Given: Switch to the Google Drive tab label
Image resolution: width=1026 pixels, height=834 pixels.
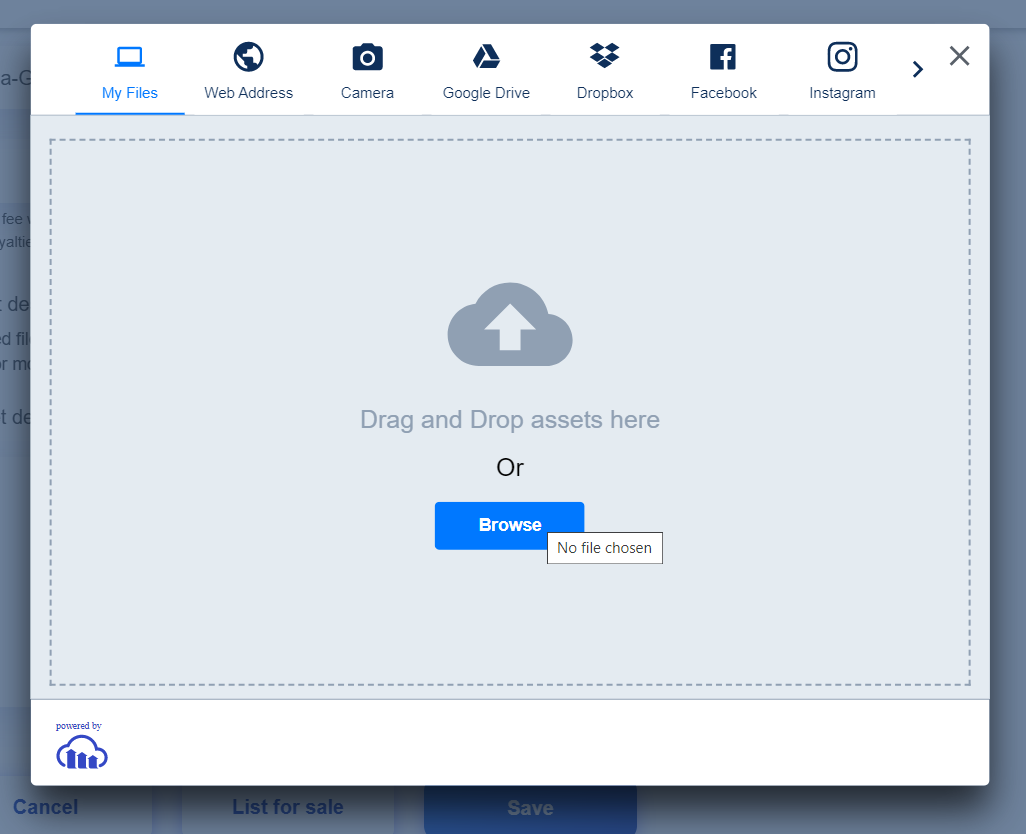Looking at the screenshot, I should [486, 93].
